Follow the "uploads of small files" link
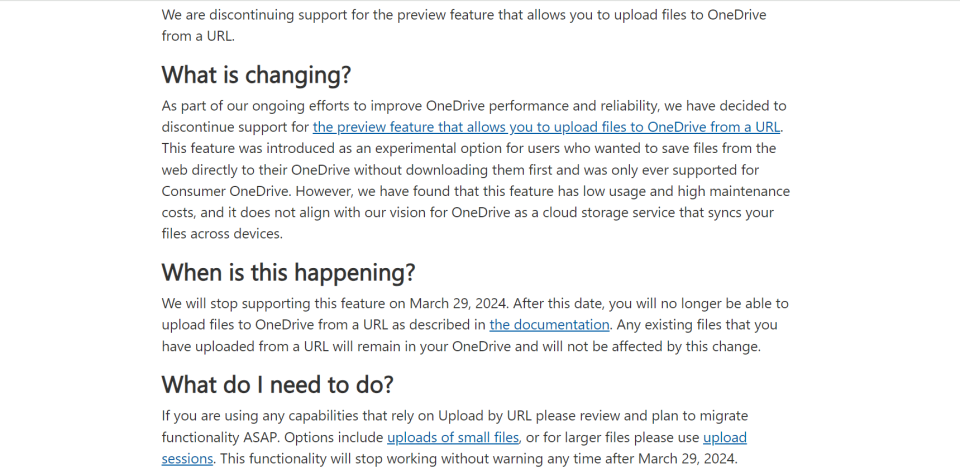Image resolution: width=960 pixels, height=469 pixels. (453, 437)
